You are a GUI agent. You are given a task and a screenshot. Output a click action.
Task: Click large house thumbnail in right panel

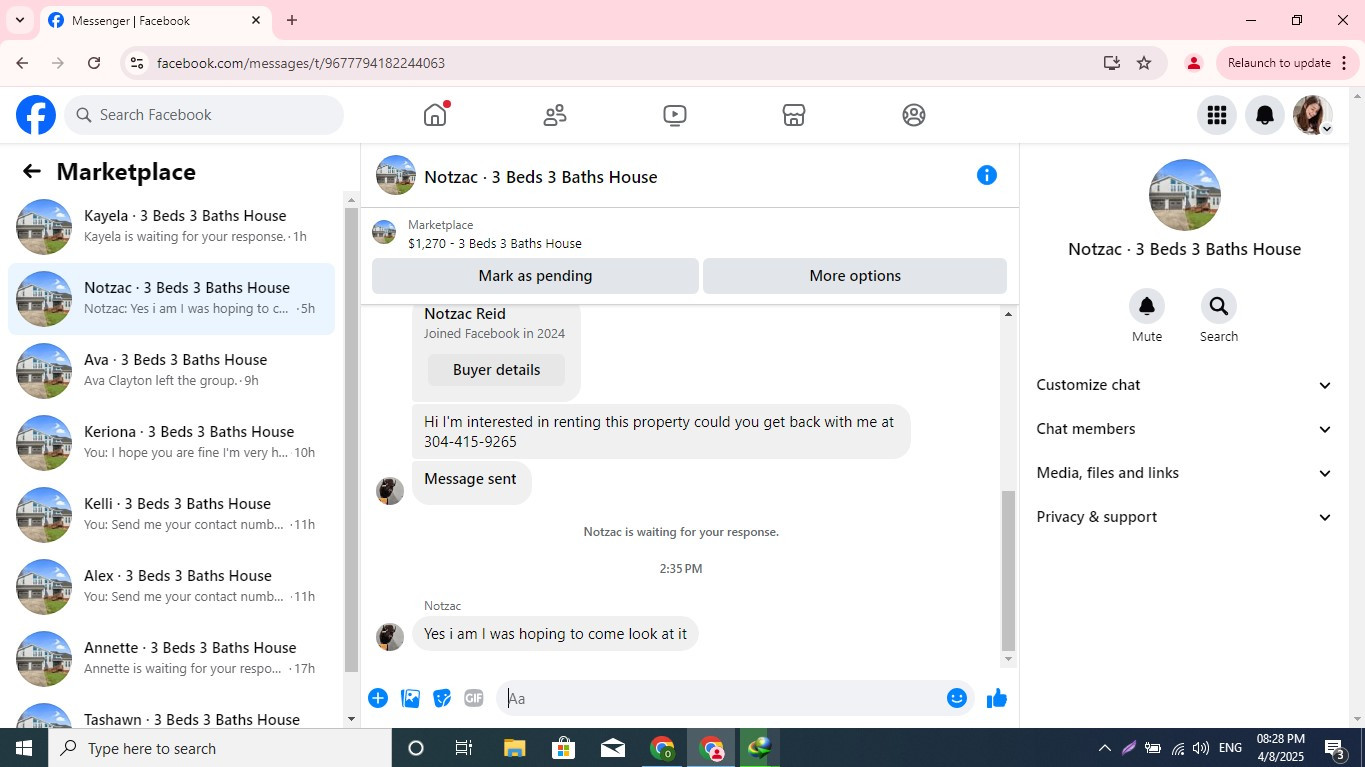pyautogui.click(x=1184, y=195)
